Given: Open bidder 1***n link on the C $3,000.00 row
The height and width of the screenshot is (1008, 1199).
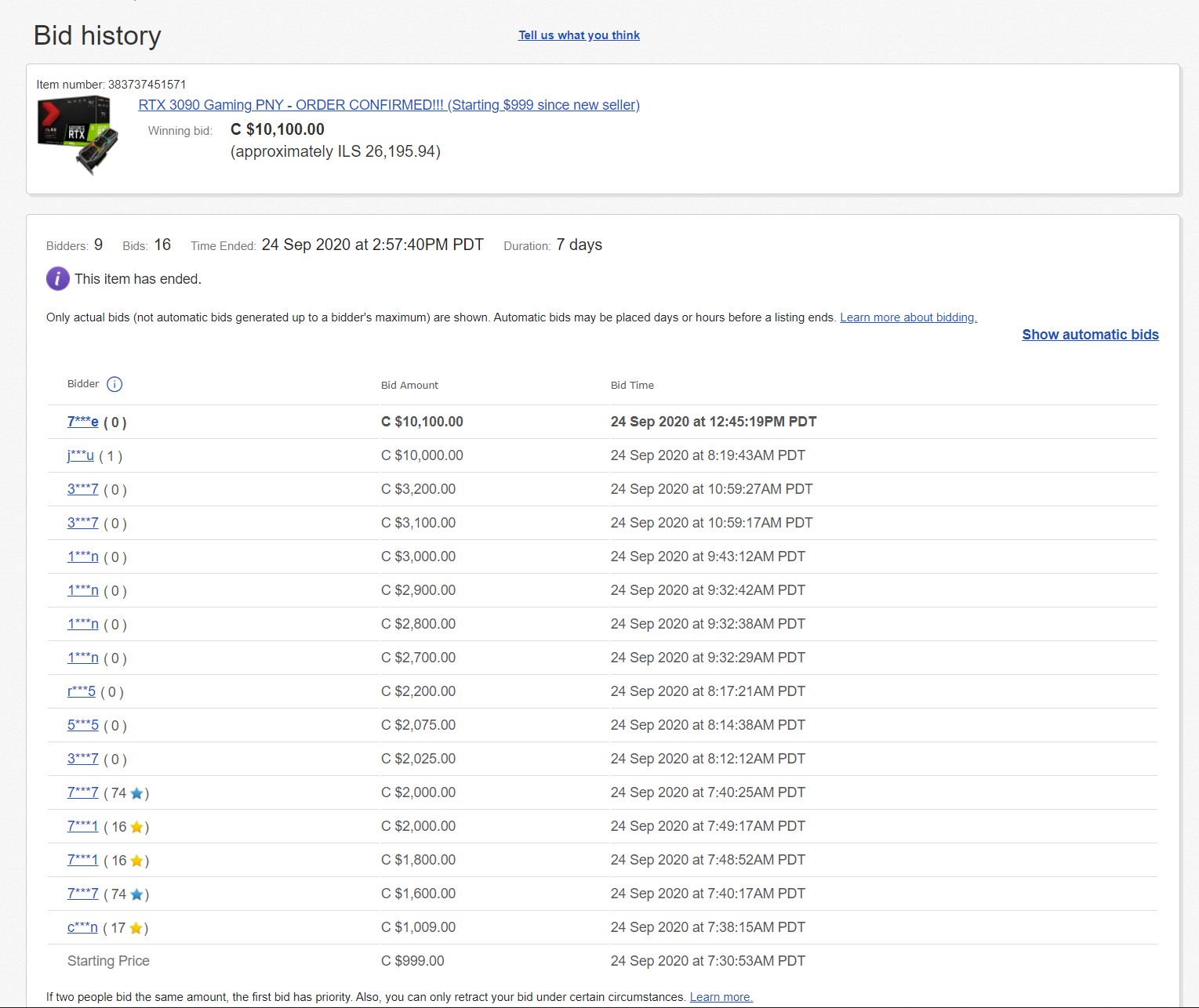Looking at the screenshot, I should pos(83,557).
